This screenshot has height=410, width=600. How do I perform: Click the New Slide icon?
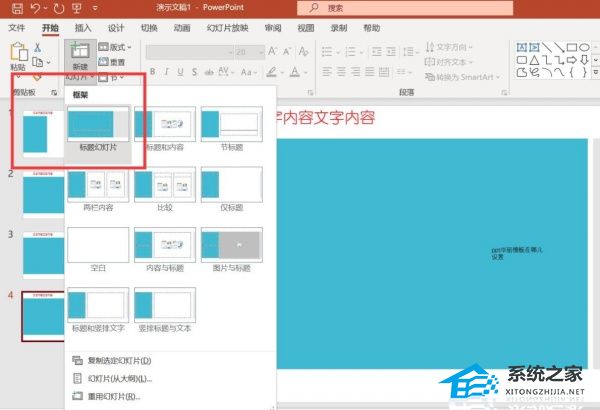tap(78, 55)
